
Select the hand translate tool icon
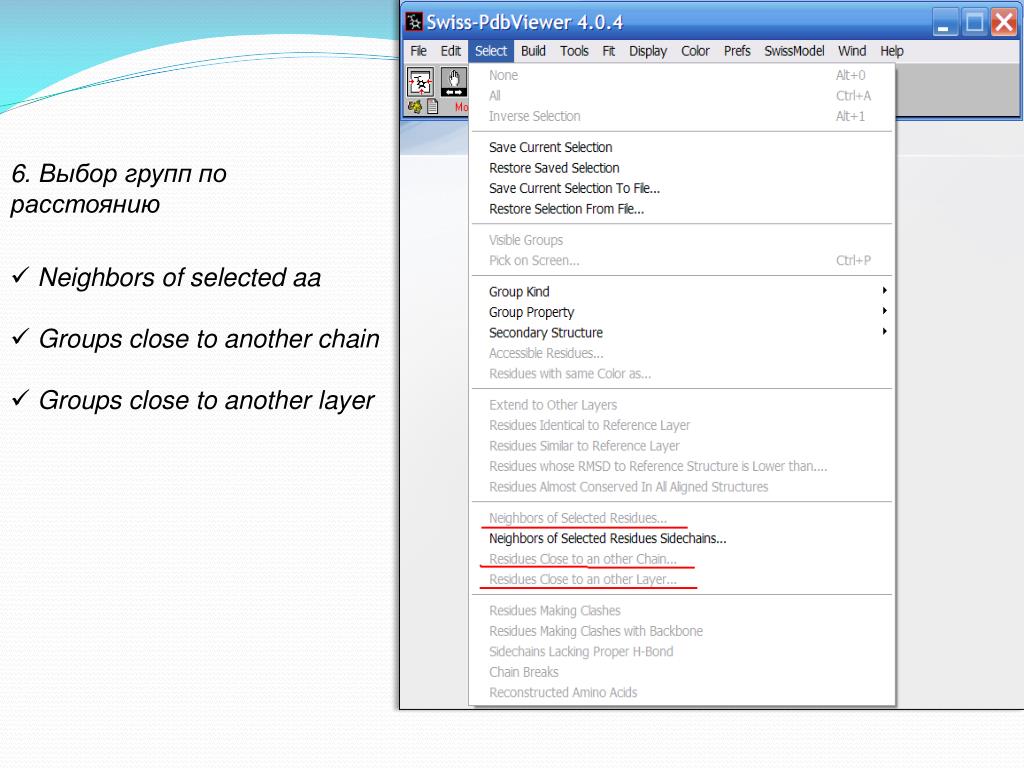click(x=454, y=83)
